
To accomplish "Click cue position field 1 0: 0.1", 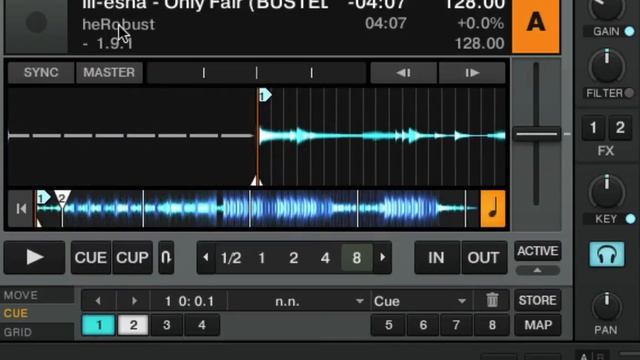I will [189, 301].
